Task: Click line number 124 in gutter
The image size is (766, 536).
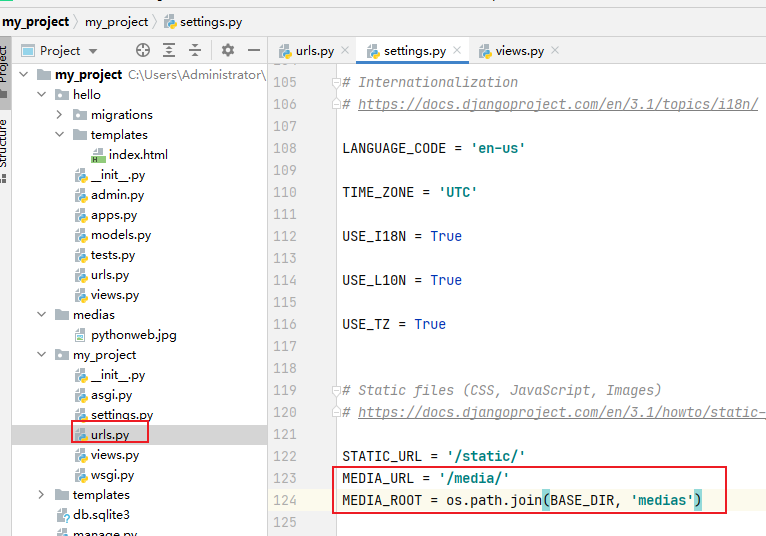Action: click(285, 500)
